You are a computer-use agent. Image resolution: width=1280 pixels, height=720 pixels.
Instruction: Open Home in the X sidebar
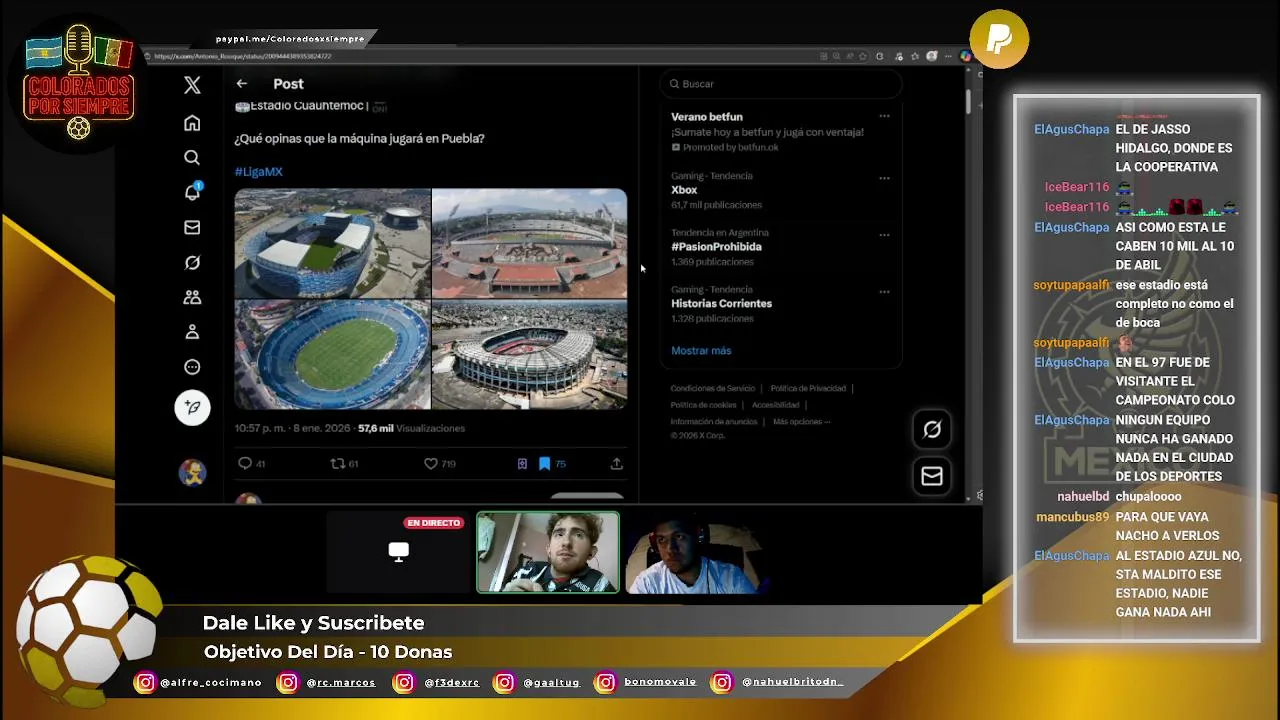tap(192, 123)
